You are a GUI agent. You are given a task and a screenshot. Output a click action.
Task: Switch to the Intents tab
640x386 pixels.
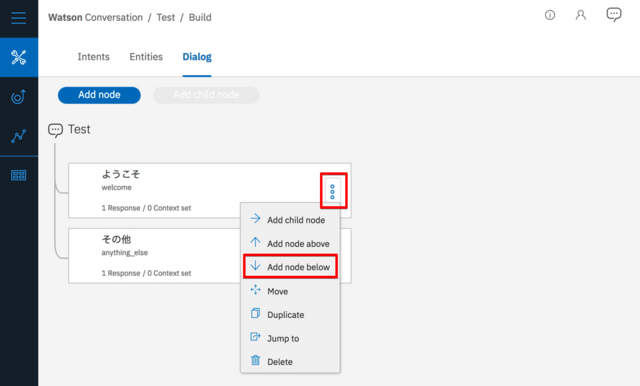click(x=93, y=57)
